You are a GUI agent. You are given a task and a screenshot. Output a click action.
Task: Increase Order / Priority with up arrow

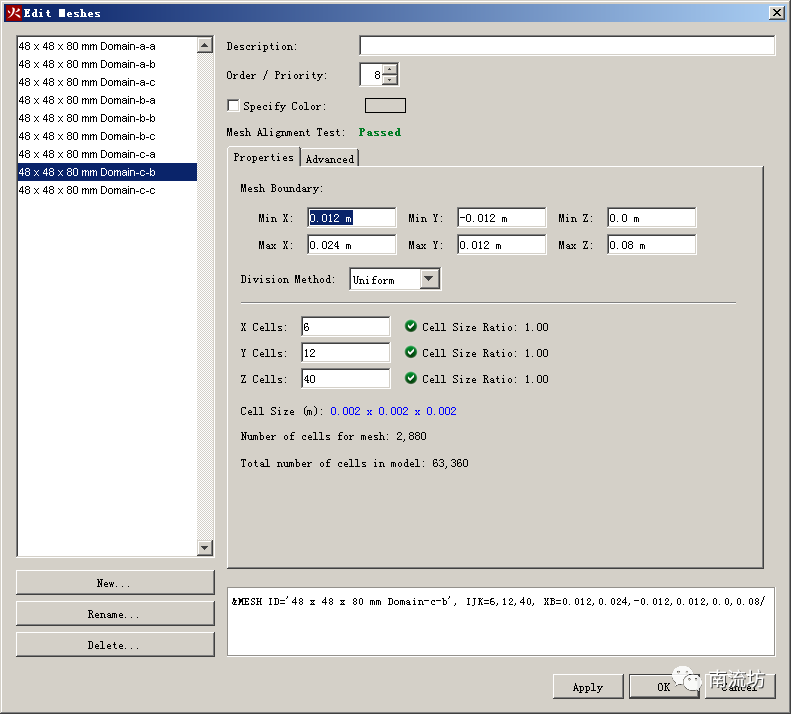coord(389,70)
